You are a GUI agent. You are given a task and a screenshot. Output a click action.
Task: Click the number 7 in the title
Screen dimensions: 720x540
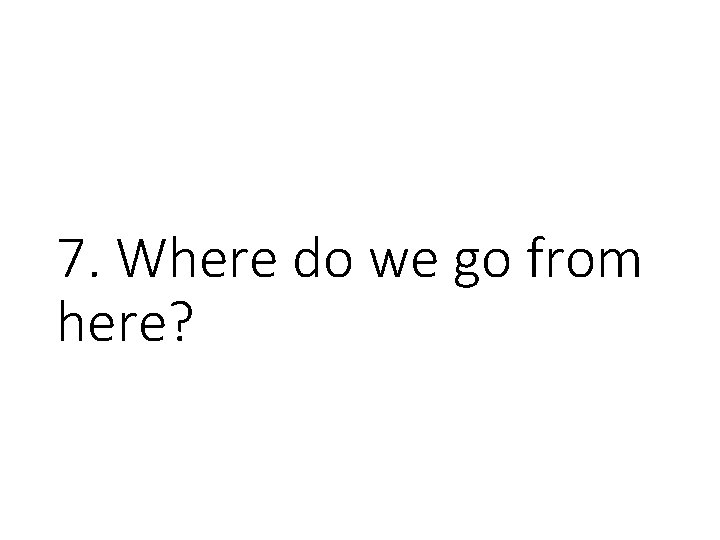click(72, 262)
